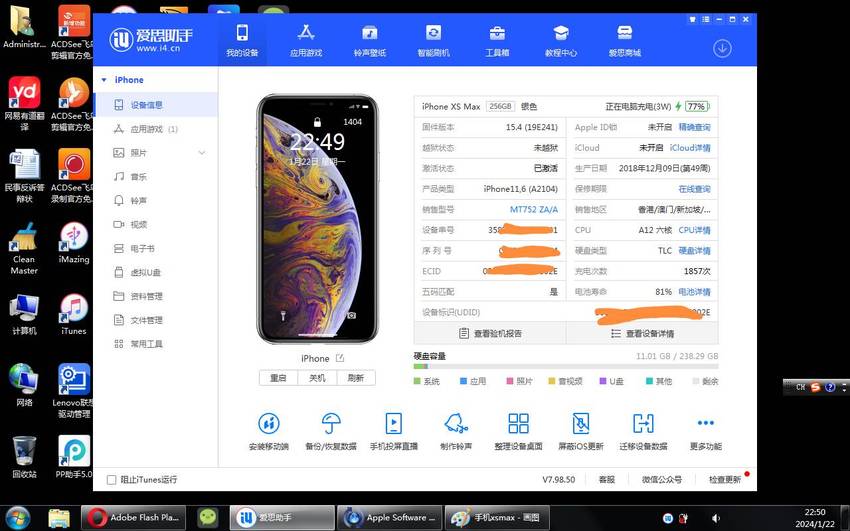The width and height of the screenshot is (850, 531).
Task: Open 更多功能 three-dots icon
Action: (706, 423)
